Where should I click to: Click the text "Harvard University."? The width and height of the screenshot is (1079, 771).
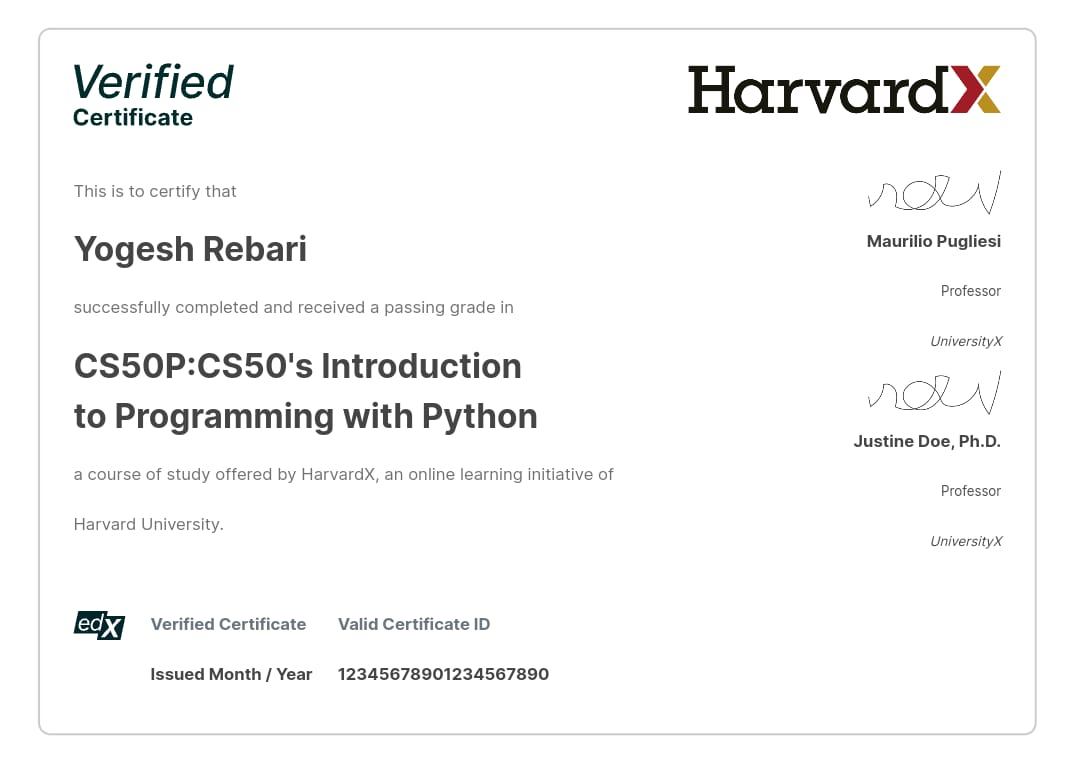[149, 525]
